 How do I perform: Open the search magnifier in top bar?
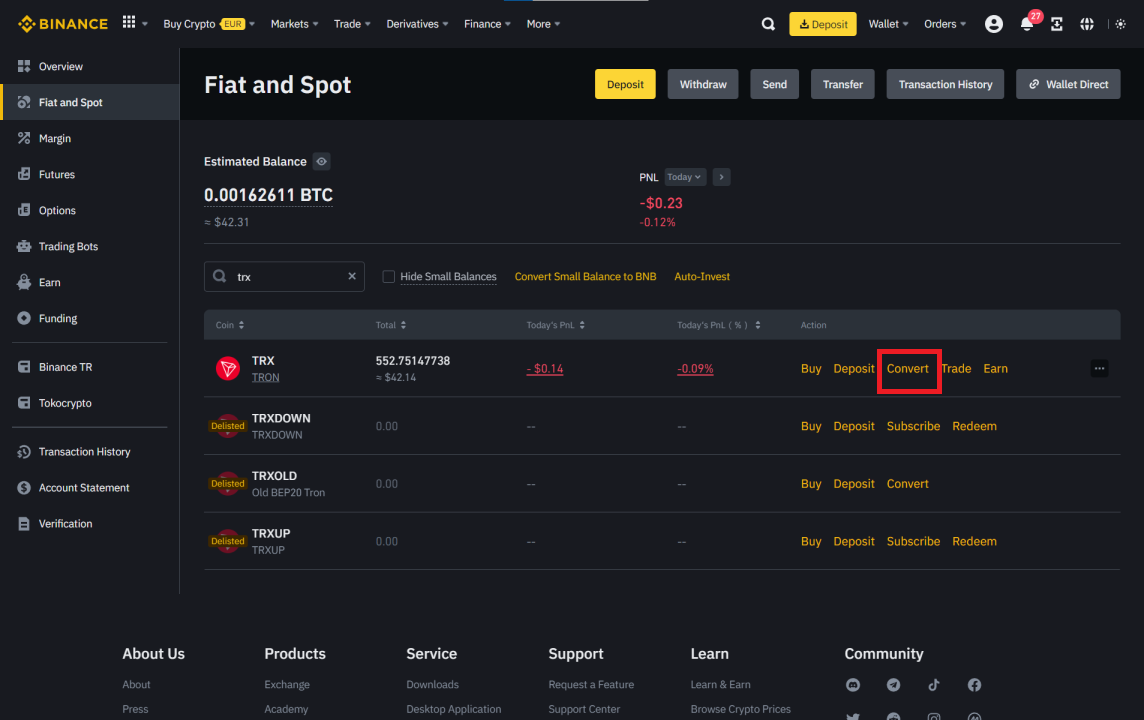pyautogui.click(x=768, y=24)
